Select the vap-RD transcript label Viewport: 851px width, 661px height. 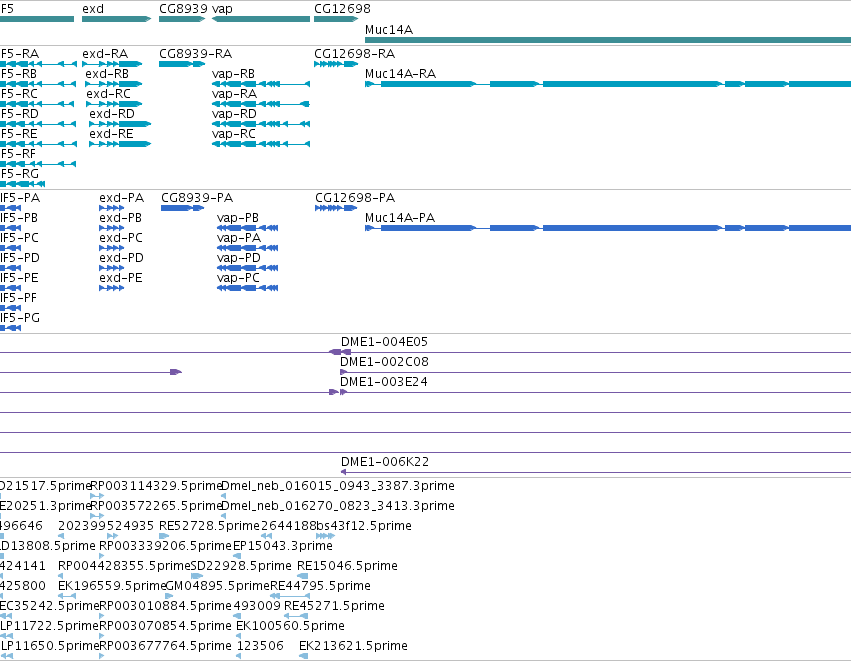(x=234, y=114)
